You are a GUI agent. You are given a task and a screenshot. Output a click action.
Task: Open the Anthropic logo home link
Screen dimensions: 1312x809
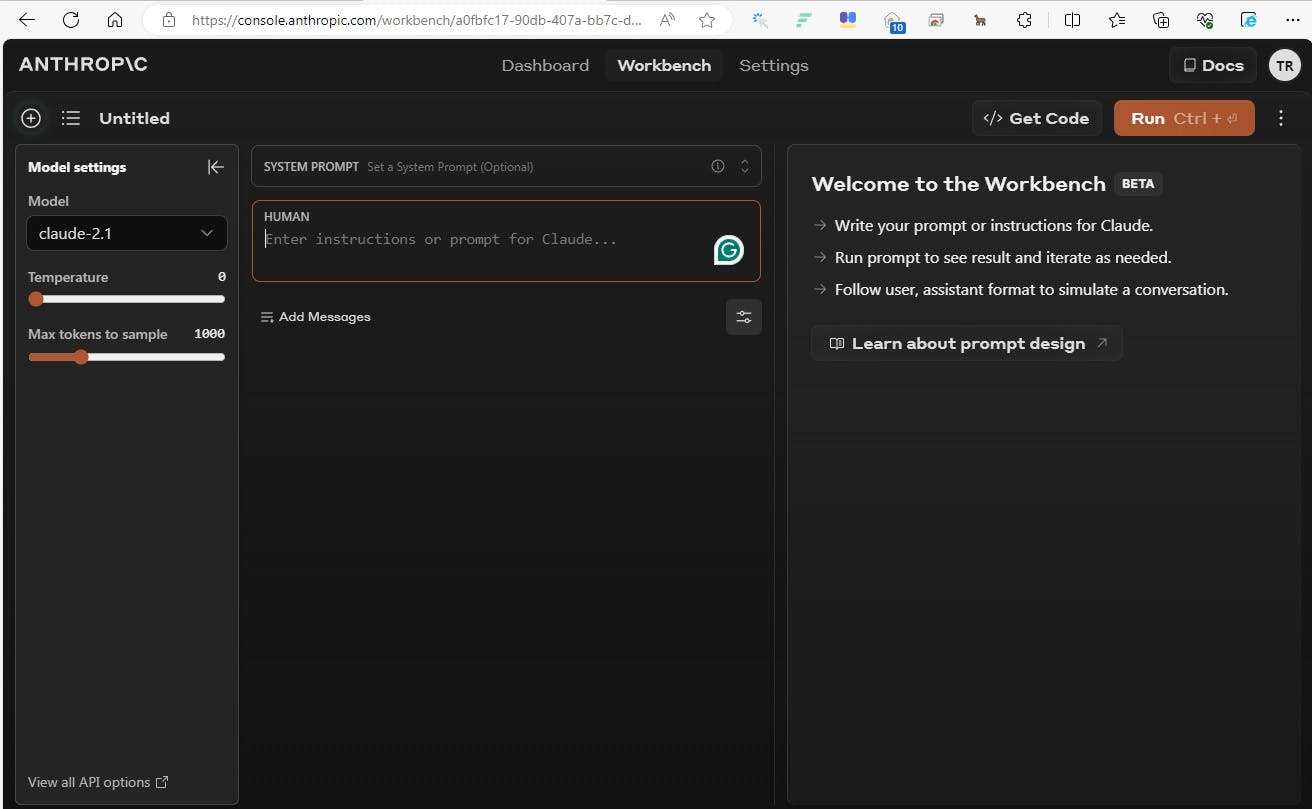click(83, 65)
